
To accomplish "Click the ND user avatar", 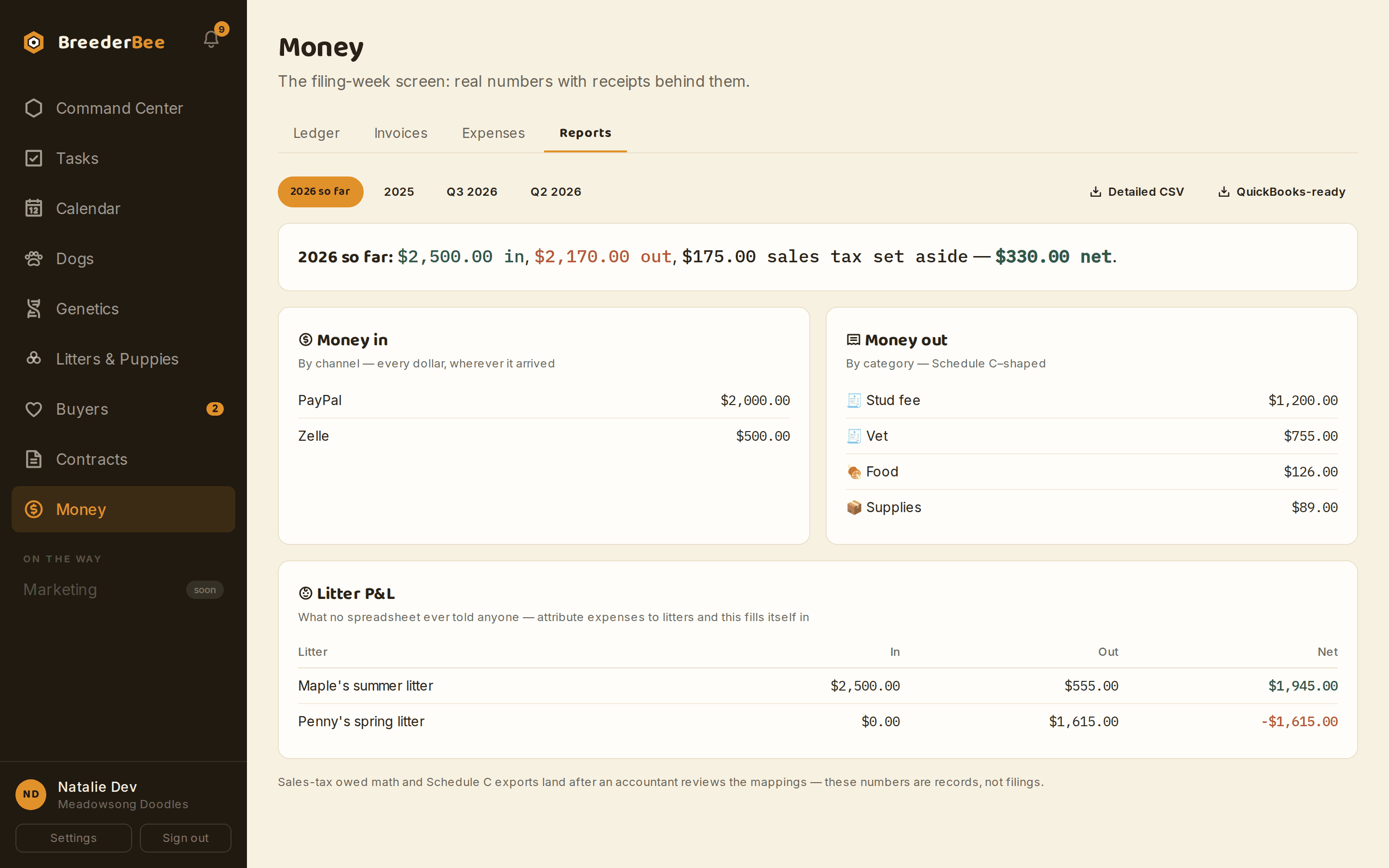I will (x=31, y=795).
